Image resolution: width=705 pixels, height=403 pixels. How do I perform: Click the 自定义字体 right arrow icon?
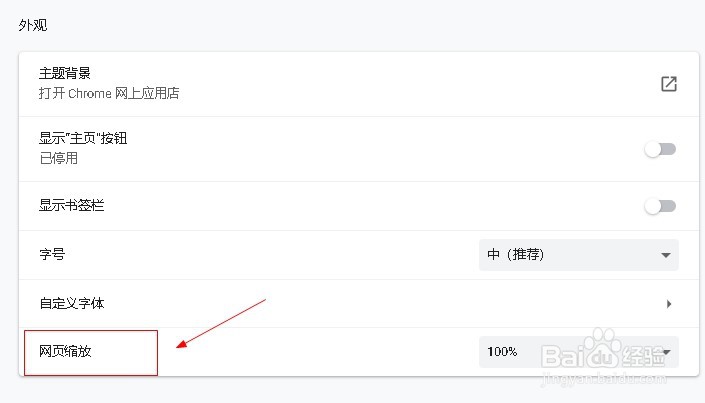coord(668,304)
